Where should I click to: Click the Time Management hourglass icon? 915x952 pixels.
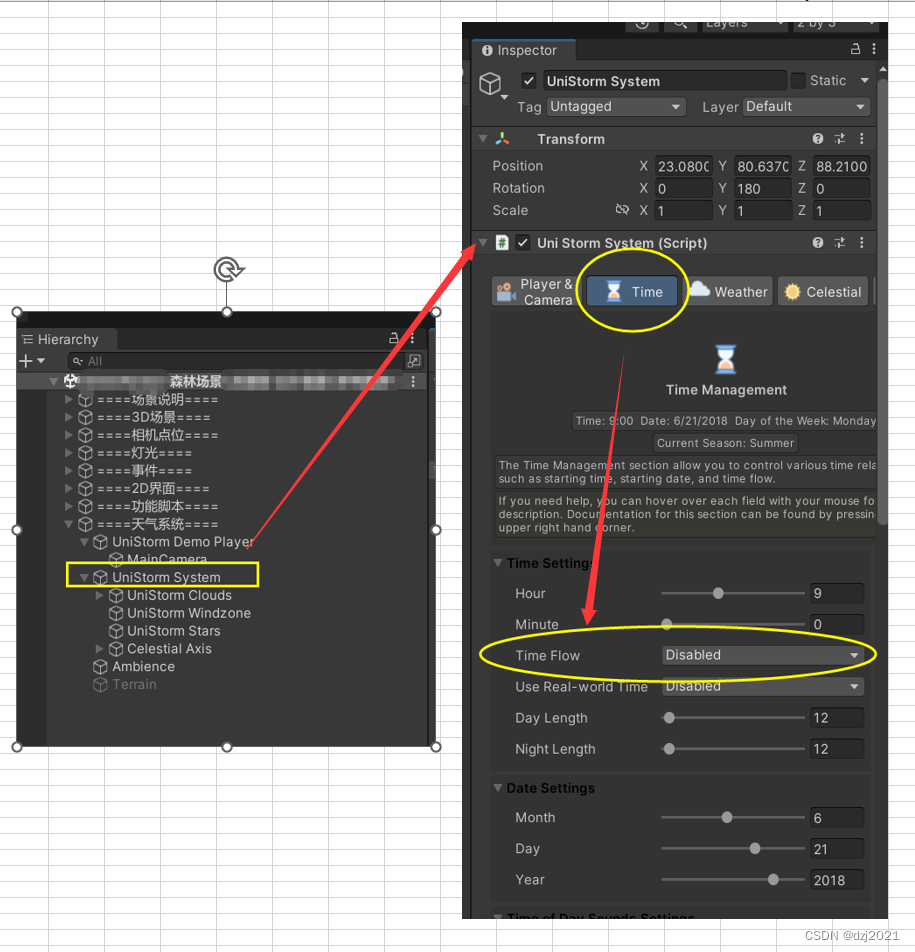726,359
